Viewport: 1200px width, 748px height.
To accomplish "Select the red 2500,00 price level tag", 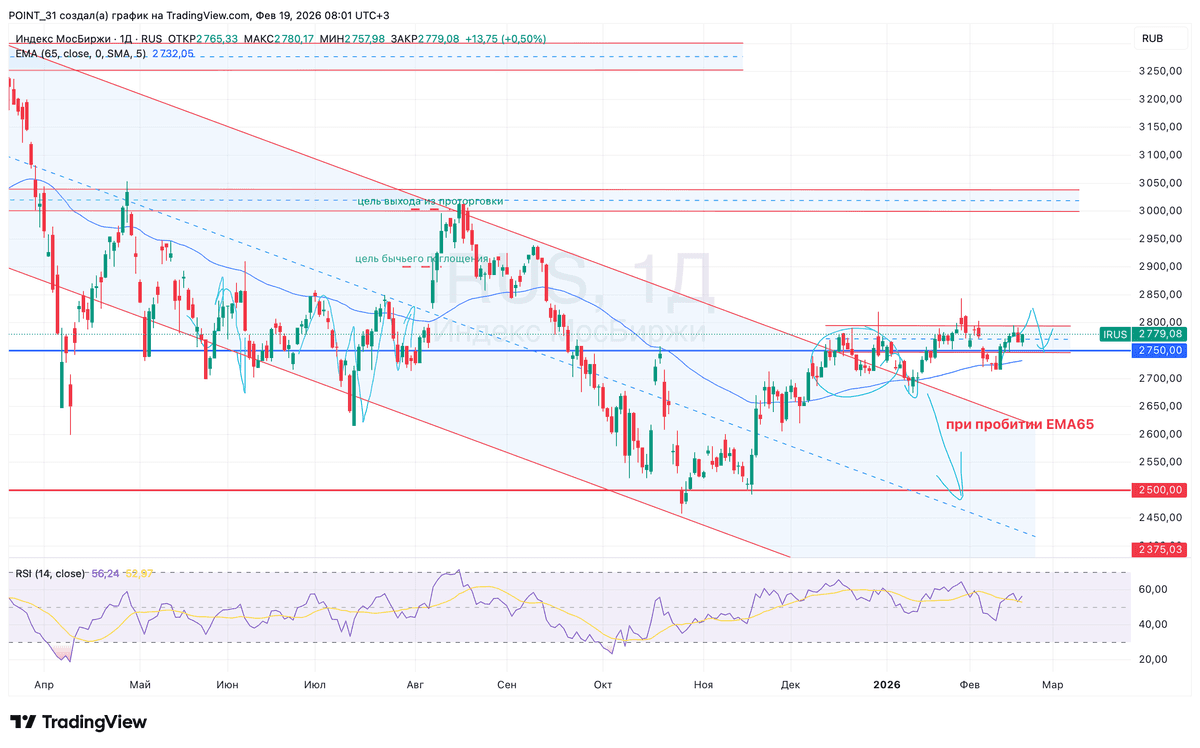I will tap(1162, 490).
